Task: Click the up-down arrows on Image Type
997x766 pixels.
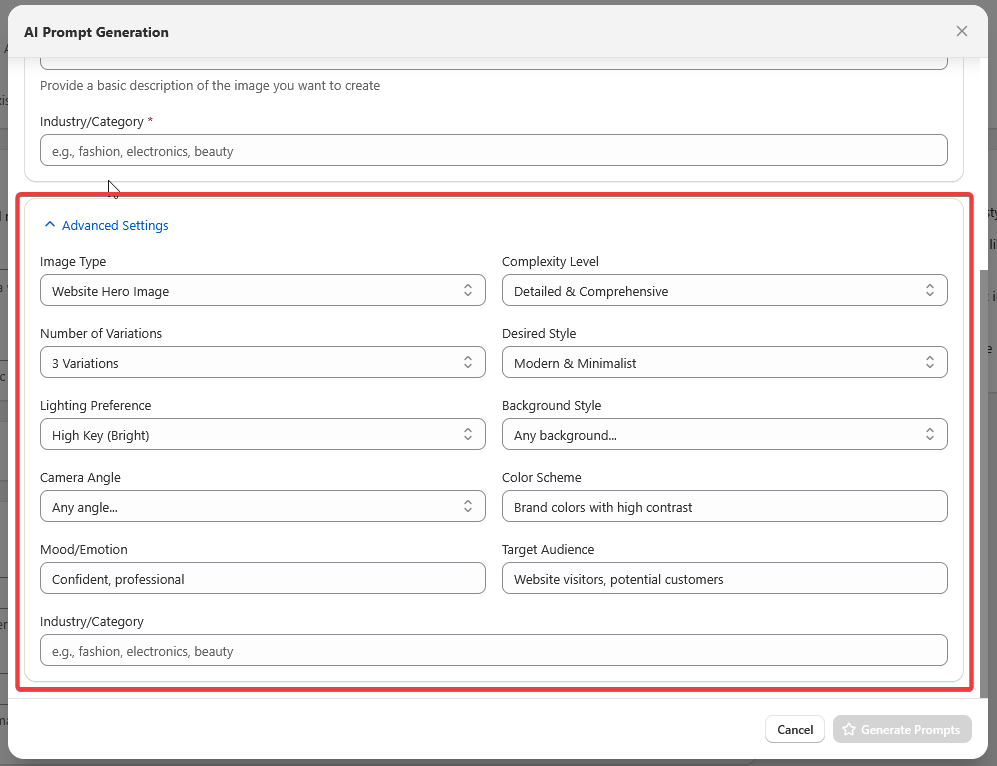Action: coord(468,291)
